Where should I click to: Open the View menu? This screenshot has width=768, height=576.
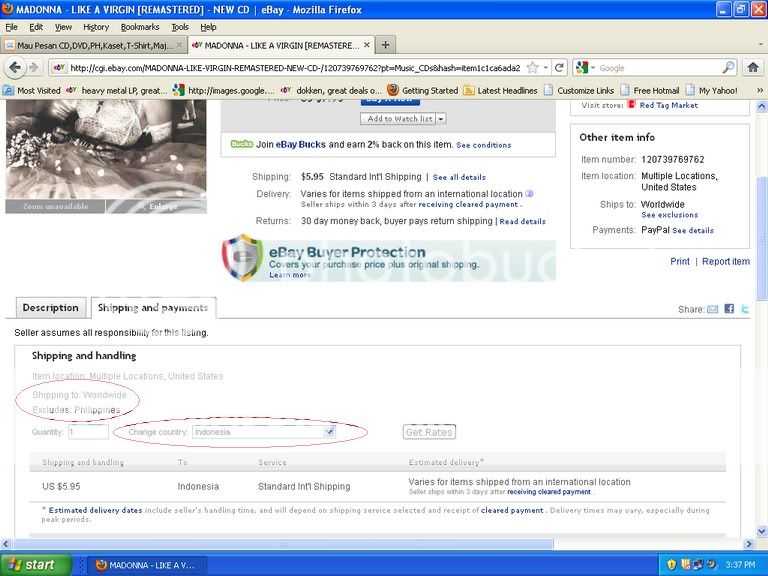click(63, 27)
